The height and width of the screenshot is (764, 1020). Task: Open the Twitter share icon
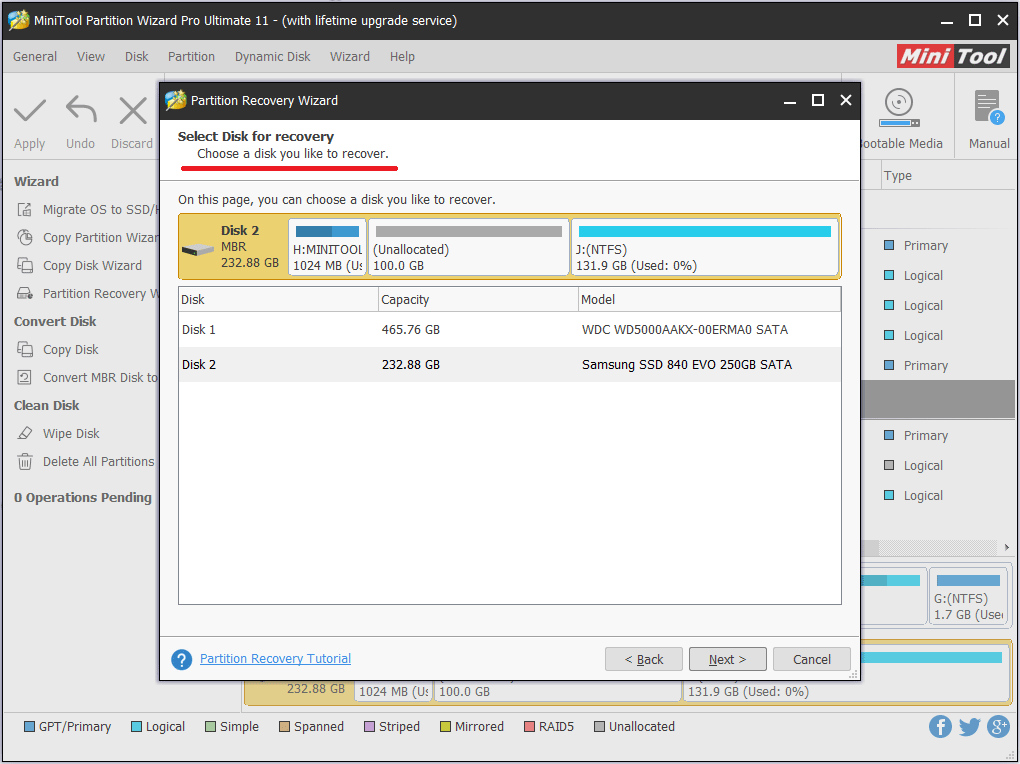[x=969, y=726]
